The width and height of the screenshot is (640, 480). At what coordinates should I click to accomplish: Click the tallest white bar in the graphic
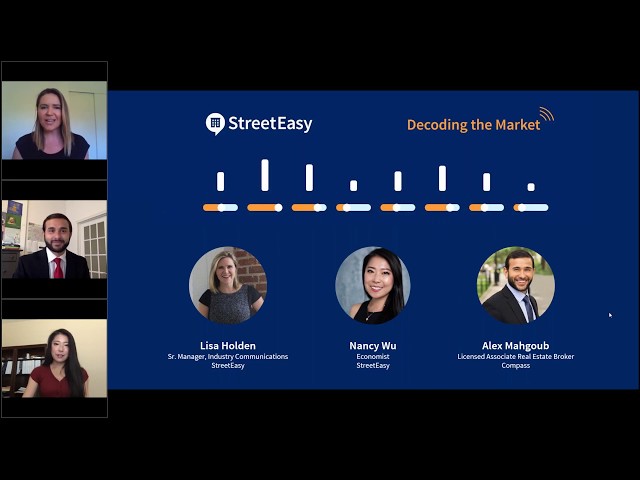(265, 175)
